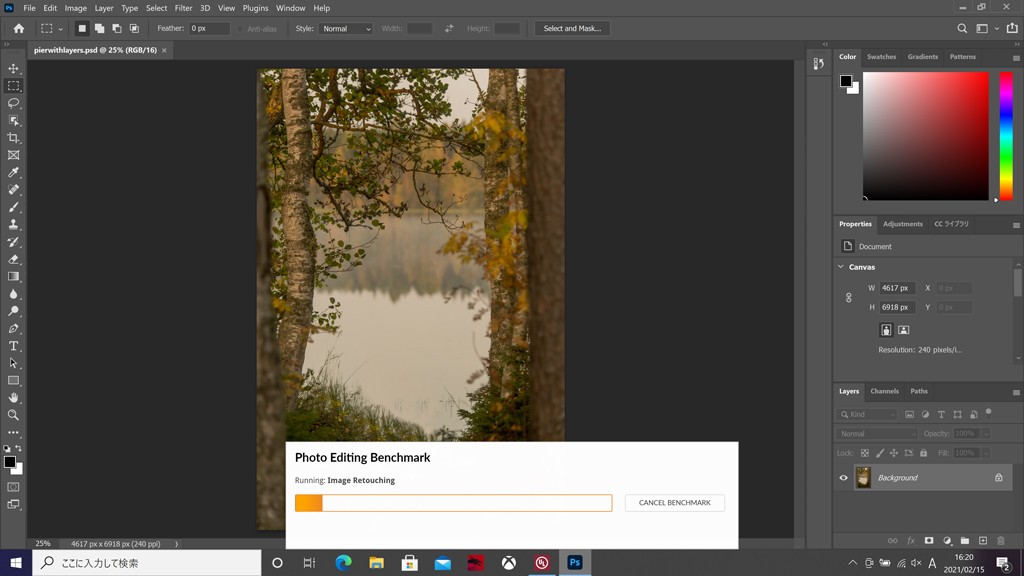Open the Filter menu
Viewport: 1024px width, 576px height.
pos(183,8)
